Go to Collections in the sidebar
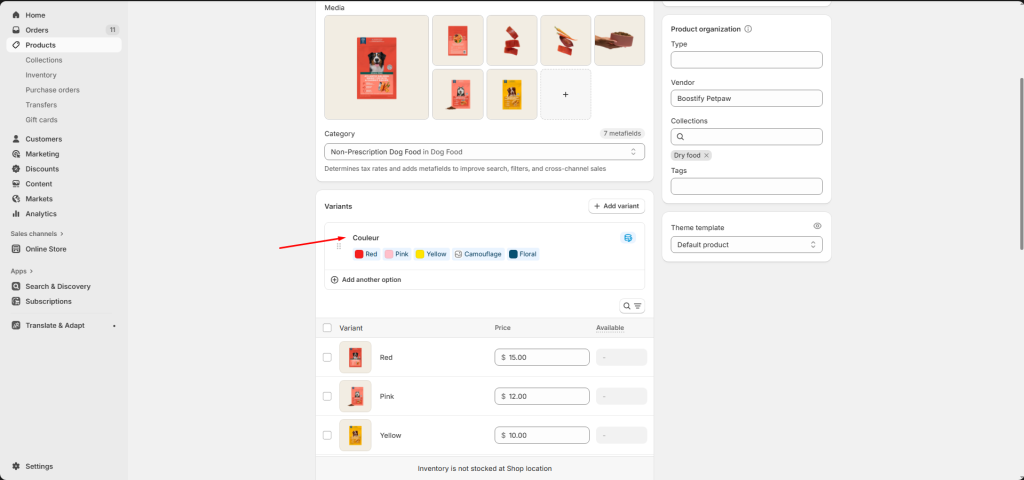Image resolution: width=1024 pixels, height=480 pixels. tap(43, 60)
